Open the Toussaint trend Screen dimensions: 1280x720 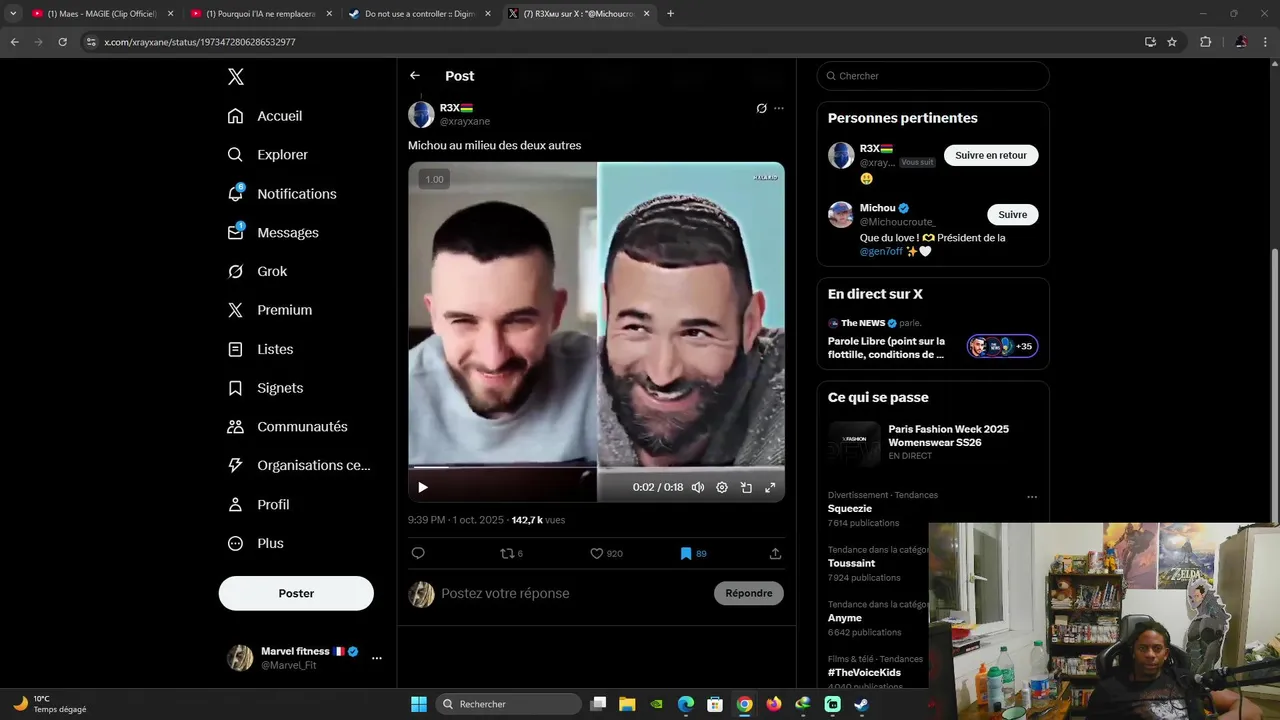click(851, 563)
